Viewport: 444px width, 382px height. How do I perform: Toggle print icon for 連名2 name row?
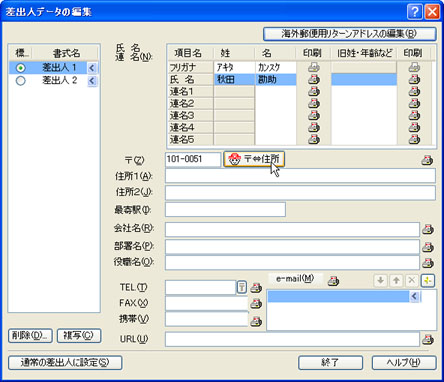coord(313,103)
